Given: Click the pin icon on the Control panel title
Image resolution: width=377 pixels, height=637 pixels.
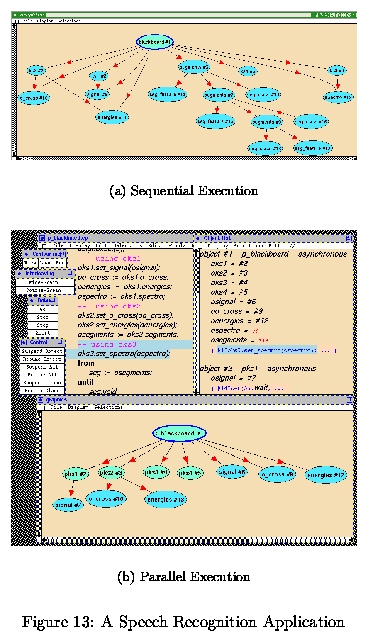Looking at the screenshot, I should coord(24,342).
